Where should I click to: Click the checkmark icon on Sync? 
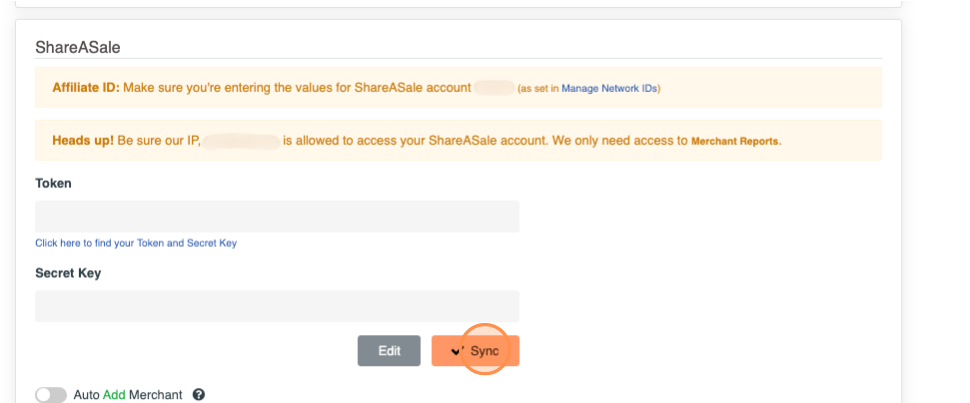(x=456, y=351)
